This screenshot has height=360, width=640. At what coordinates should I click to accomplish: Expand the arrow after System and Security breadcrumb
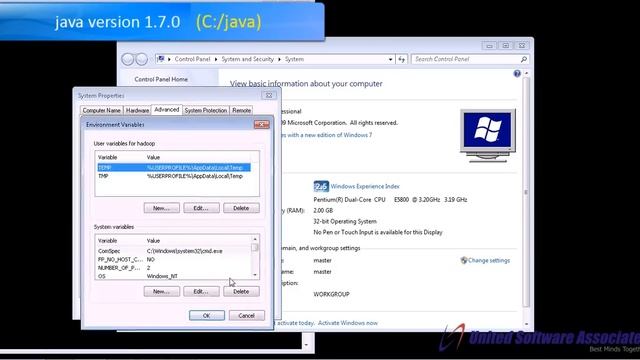[x=280, y=59]
